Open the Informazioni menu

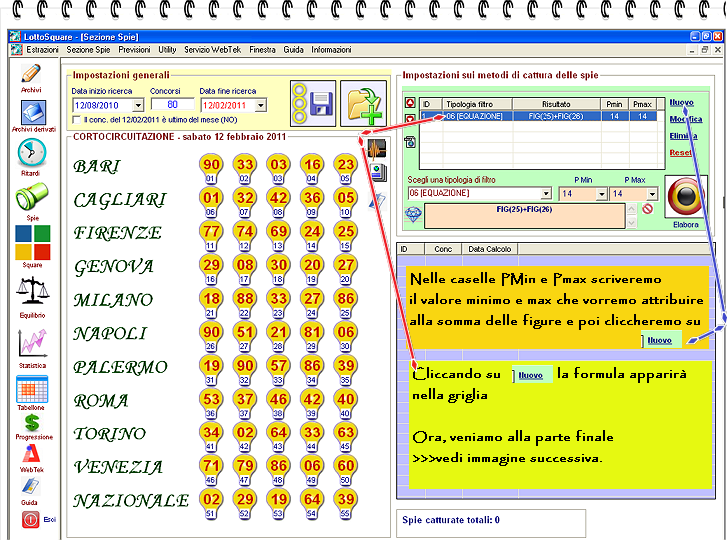[x=331, y=50]
